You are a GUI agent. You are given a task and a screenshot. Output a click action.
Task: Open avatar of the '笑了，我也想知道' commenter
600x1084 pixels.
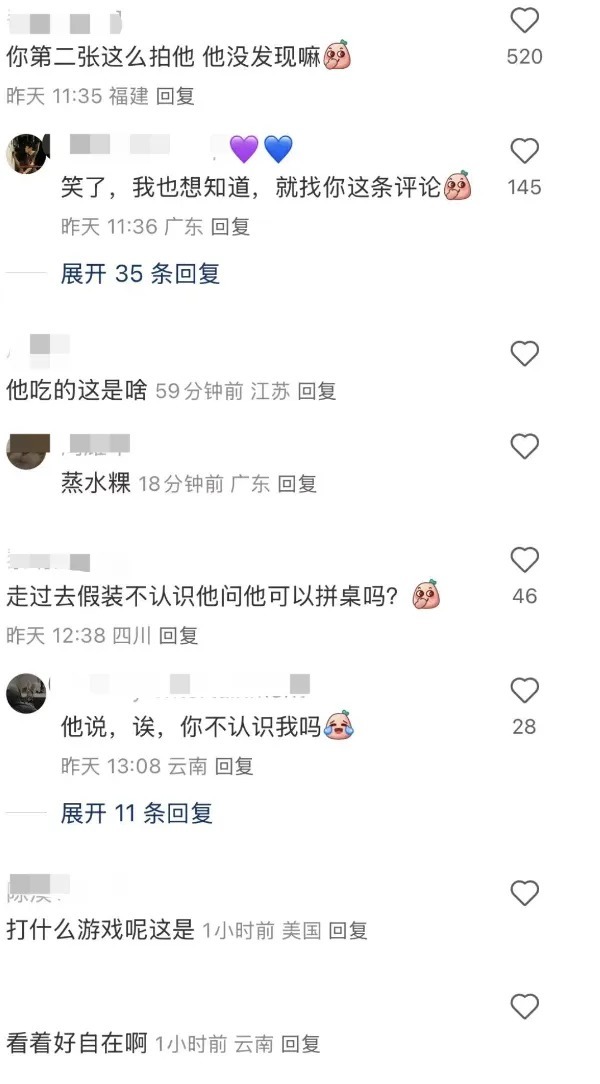(27, 153)
